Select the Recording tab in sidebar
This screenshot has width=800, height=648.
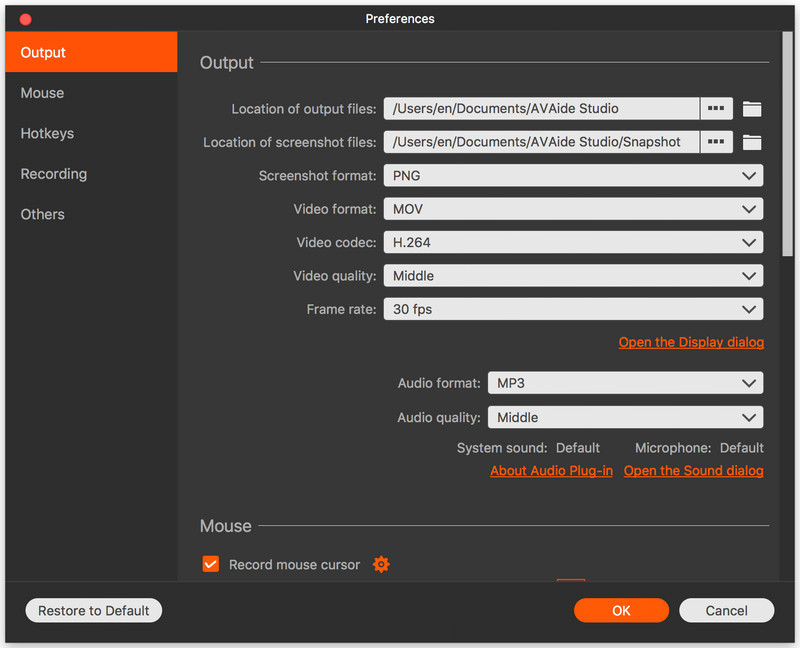tap(54, 174)
